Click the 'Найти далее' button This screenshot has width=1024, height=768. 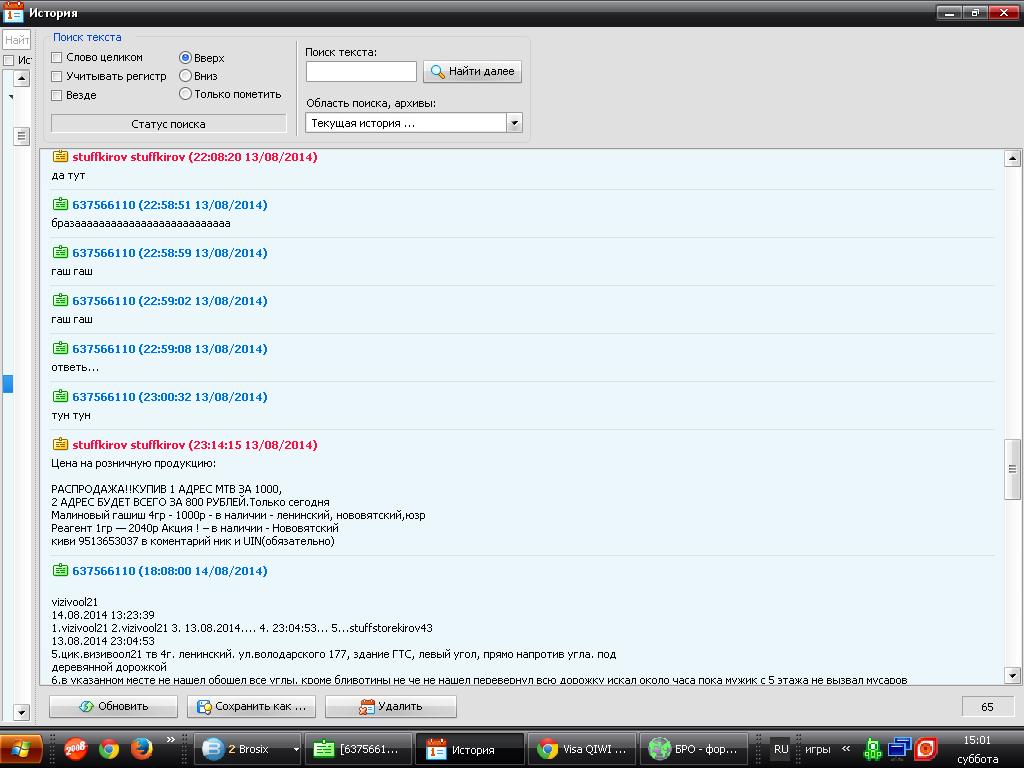pos(472,71)
